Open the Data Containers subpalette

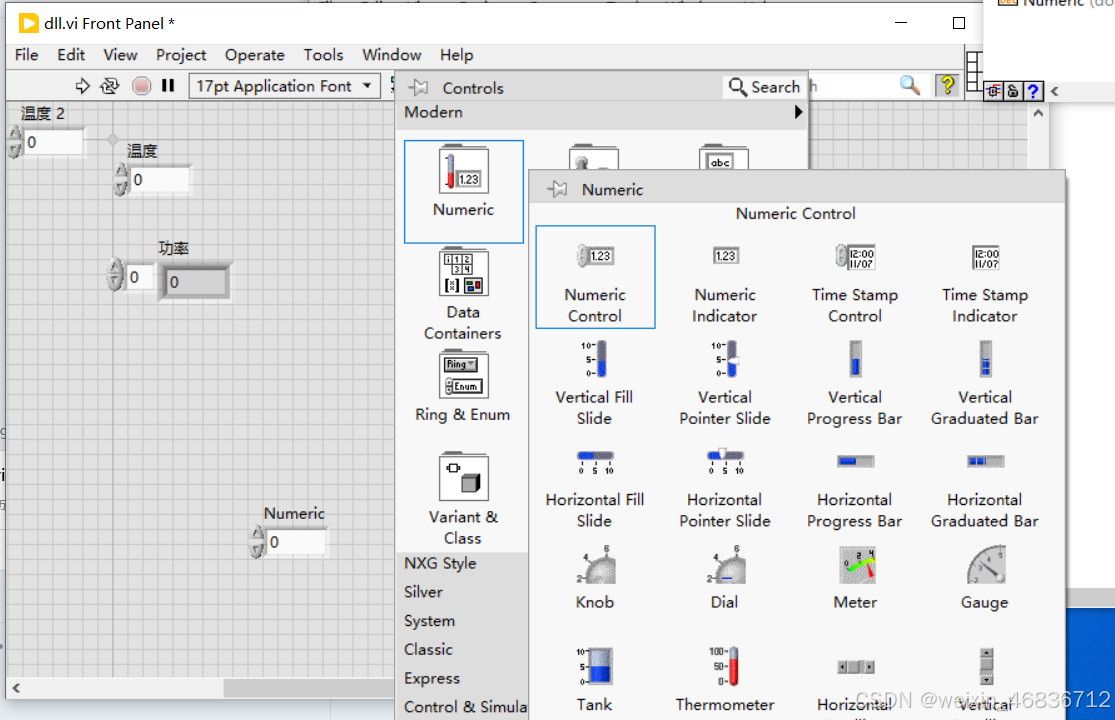[x=463, y=294]
